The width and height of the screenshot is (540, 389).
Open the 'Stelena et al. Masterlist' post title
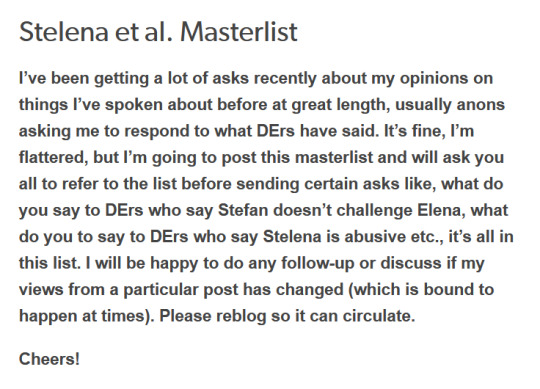[x=158, y=32]
